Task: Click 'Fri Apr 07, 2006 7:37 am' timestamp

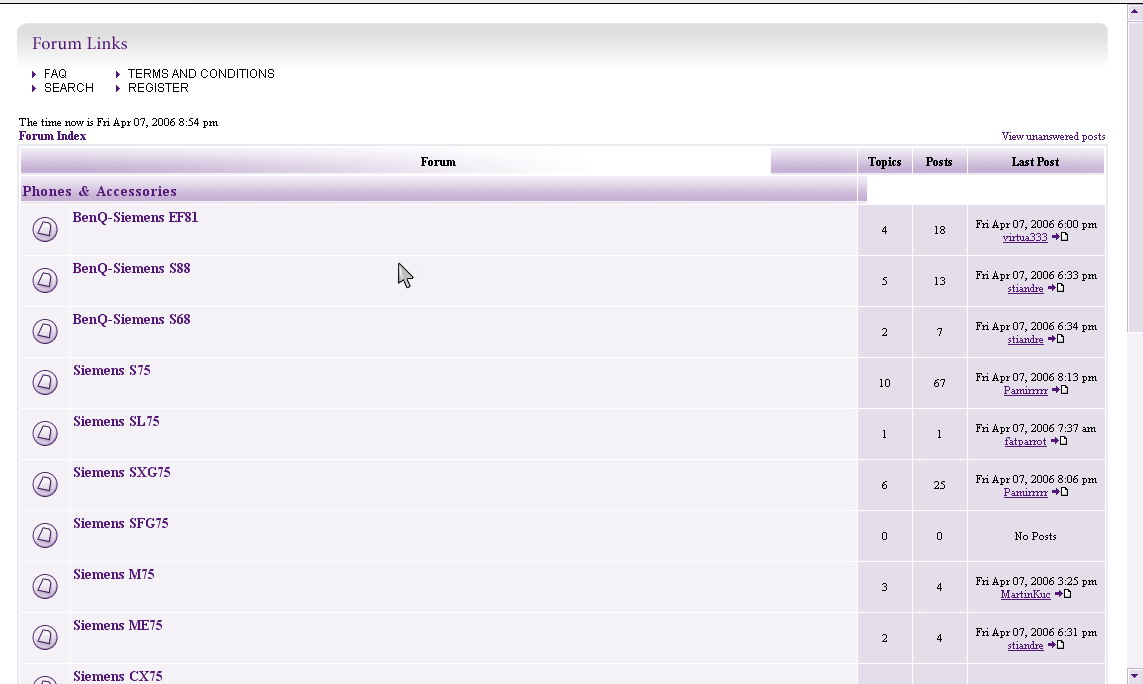Action: 1036,429
